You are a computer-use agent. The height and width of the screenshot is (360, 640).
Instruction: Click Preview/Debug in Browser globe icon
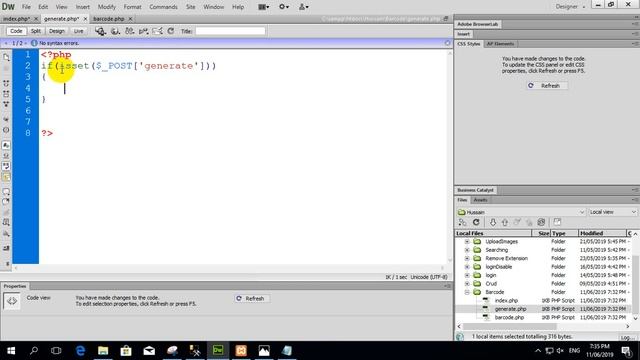point(115,31)
